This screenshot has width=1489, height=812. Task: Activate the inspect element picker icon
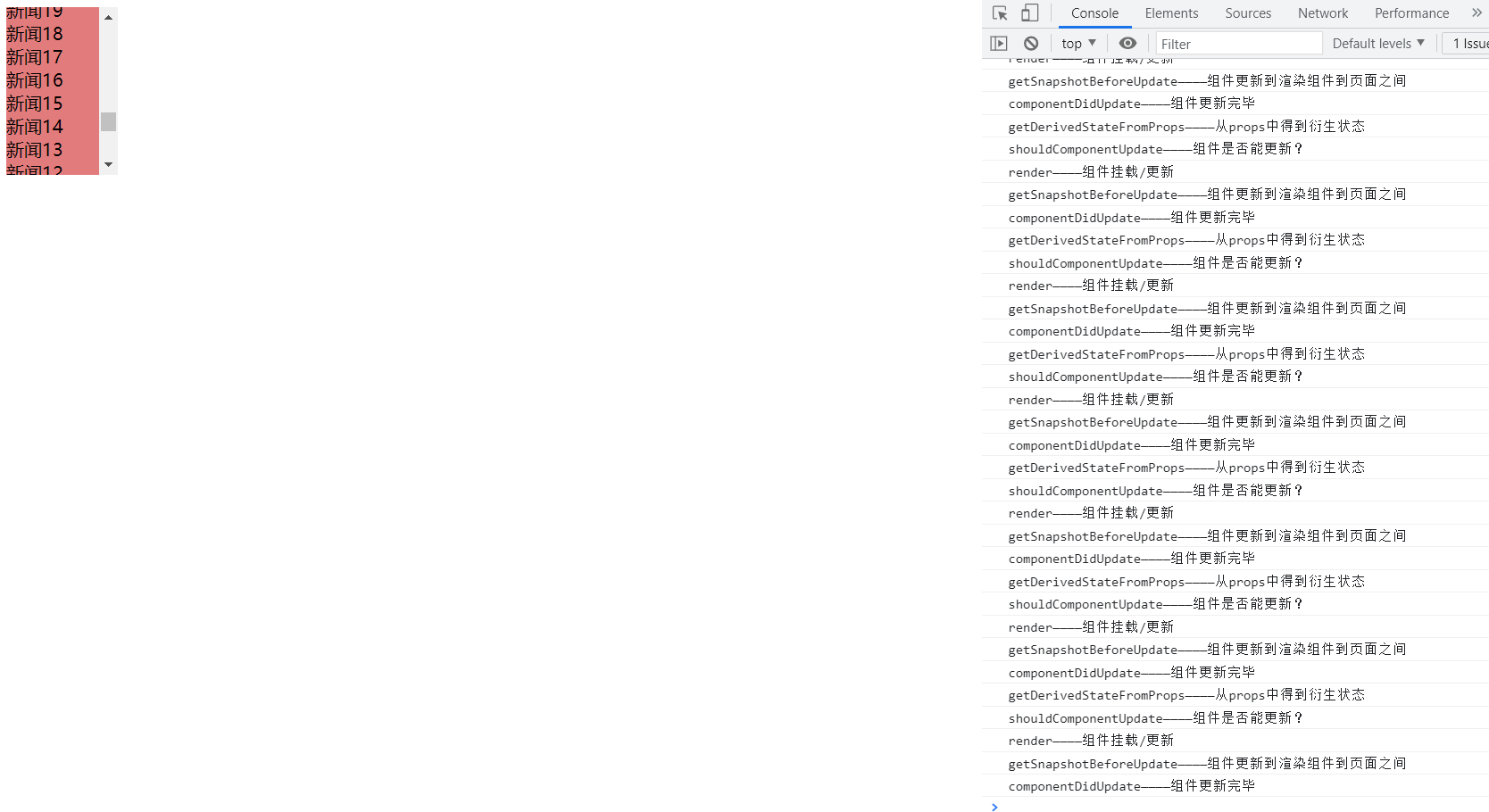click(1000, 13)
